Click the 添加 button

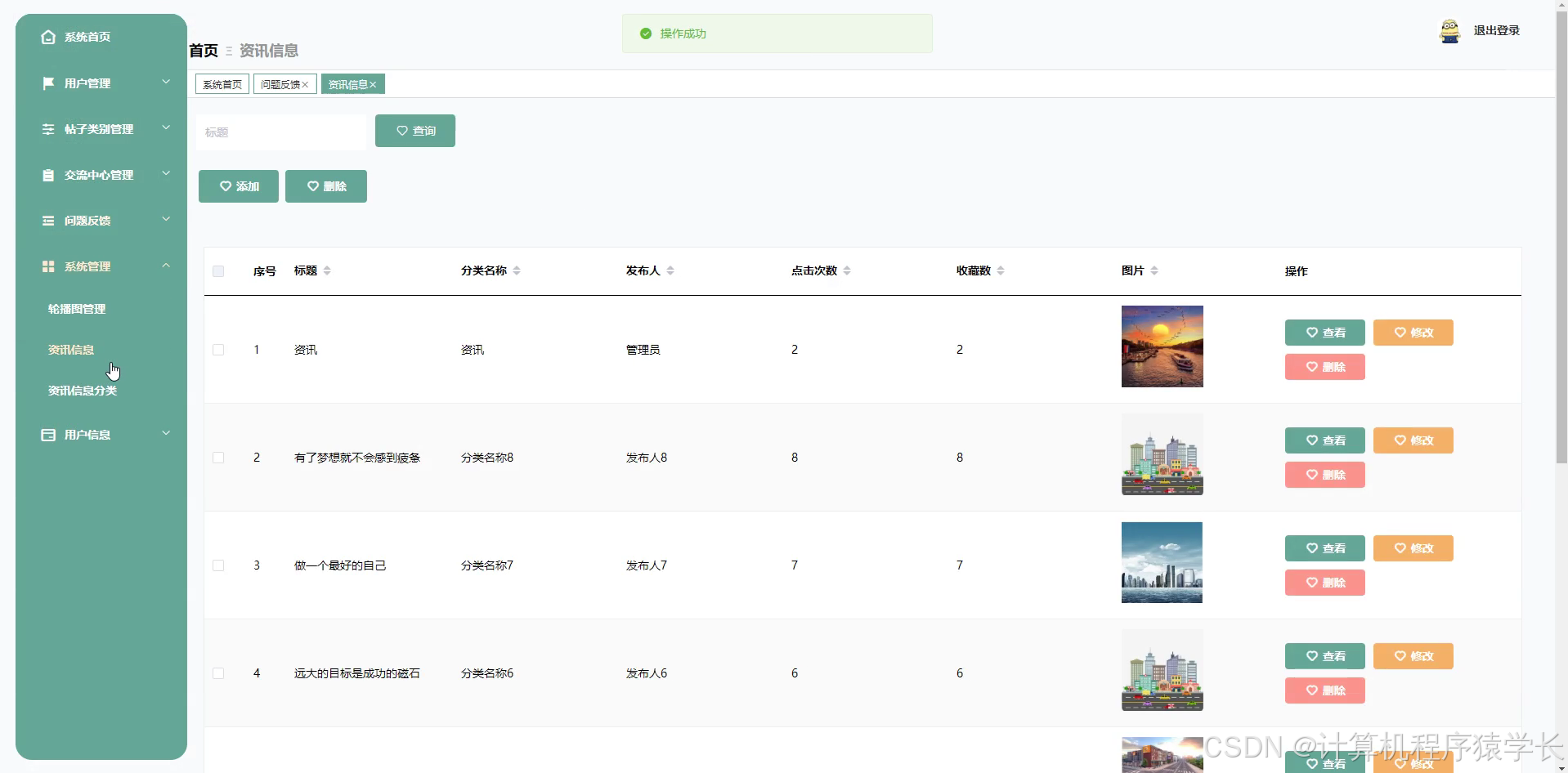(x=239, y=186)
